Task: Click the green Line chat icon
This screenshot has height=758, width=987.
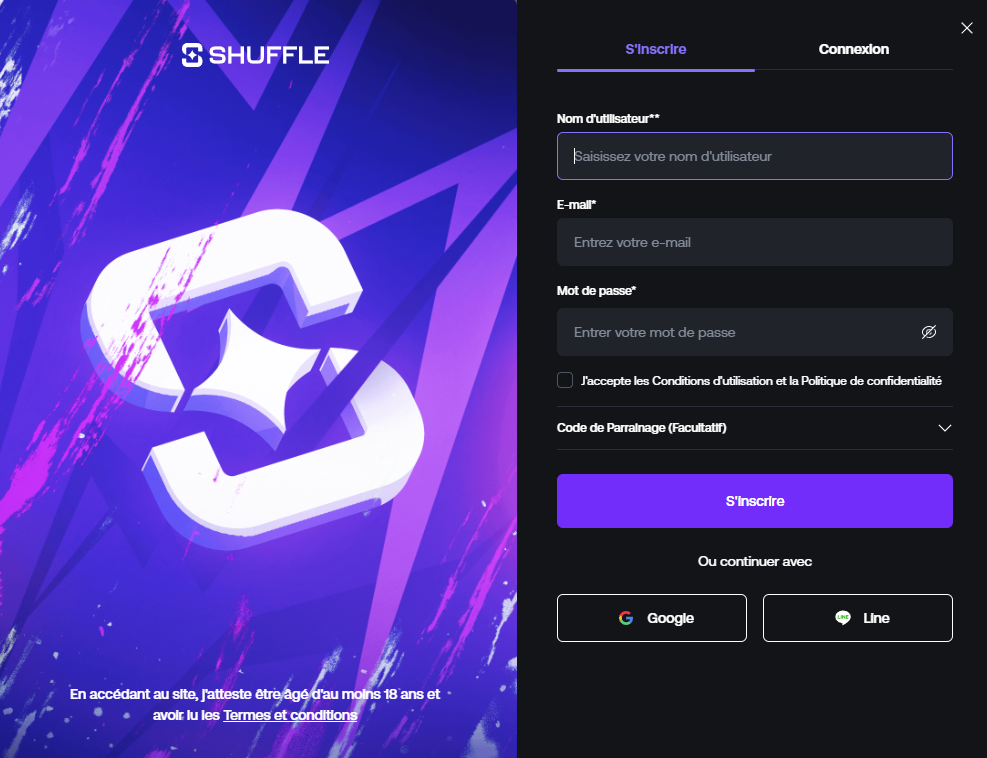Action: click(843, 618)
